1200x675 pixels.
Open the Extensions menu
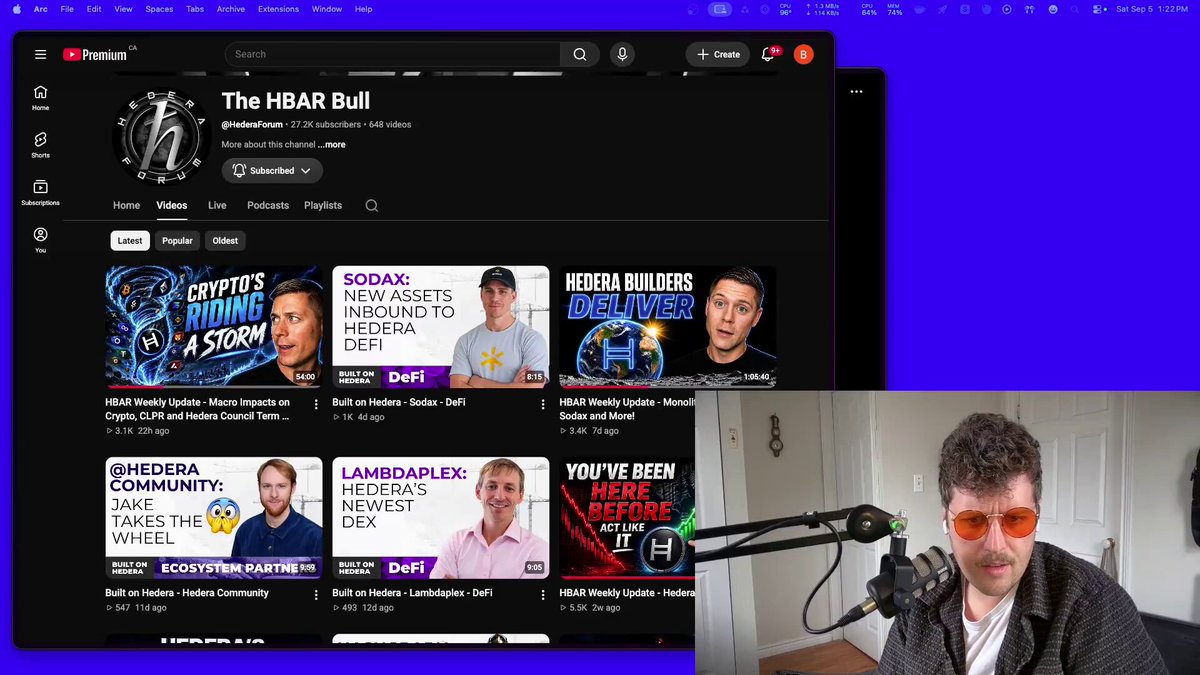coord(278,9)
